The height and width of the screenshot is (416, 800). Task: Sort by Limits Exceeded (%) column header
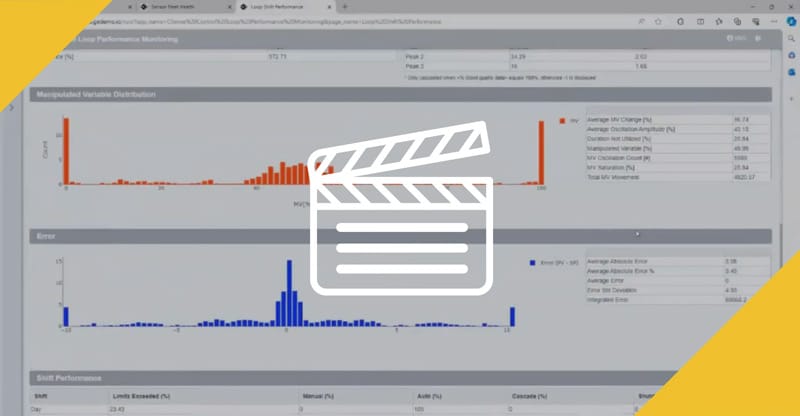click(141, 396)
